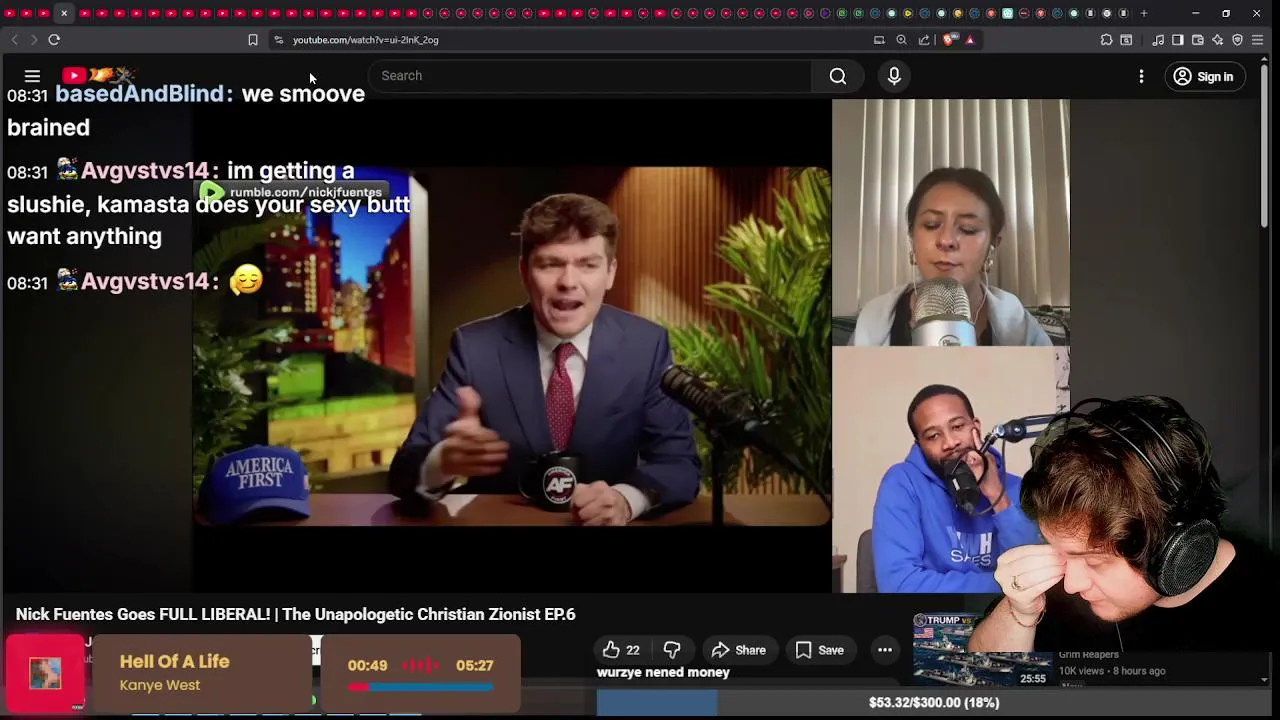Sign in to YouTube account
1280x720 pixels.
point(1204,76)
